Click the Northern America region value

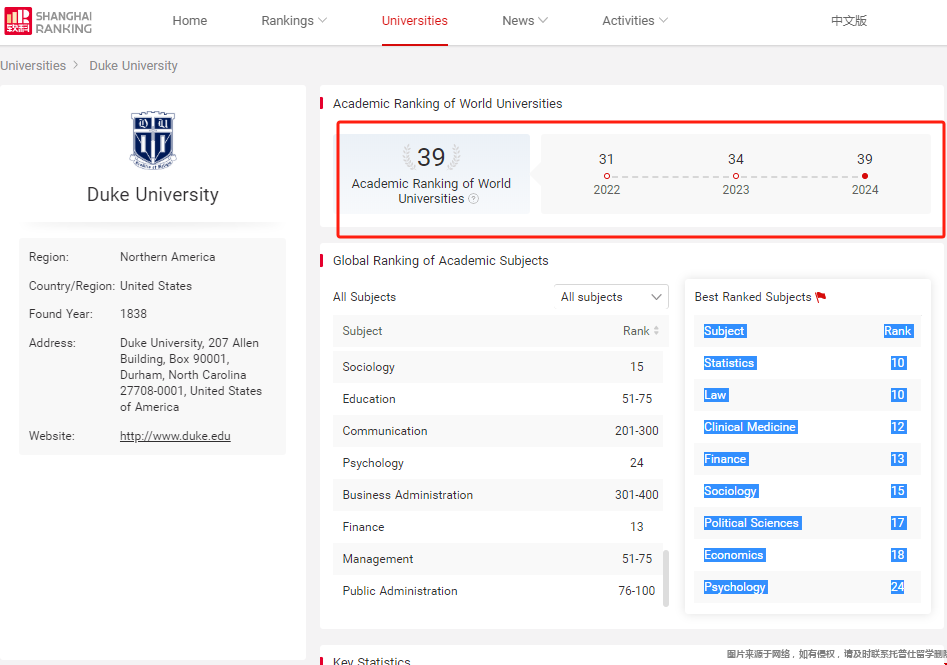(167, 257)
